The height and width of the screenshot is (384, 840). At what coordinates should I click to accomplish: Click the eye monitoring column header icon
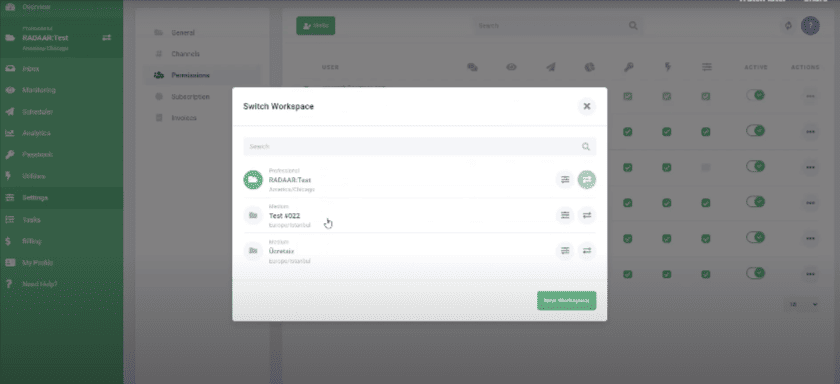(511, 67)
